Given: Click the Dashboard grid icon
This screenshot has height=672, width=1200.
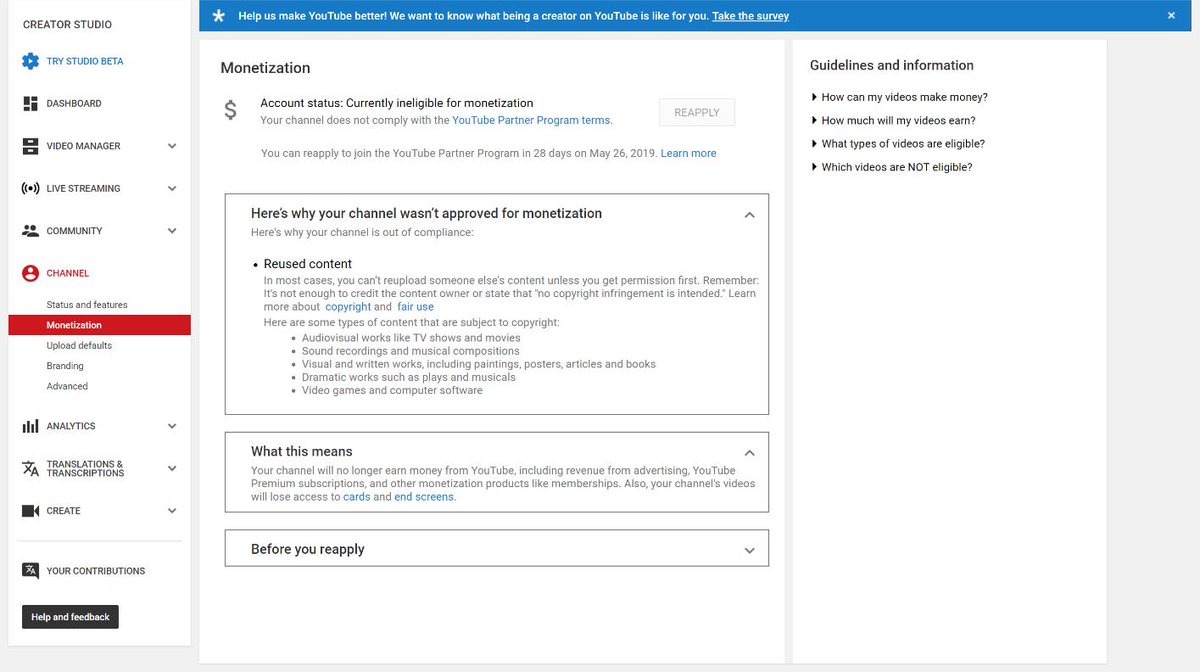Looking at the screenshot, I should [x=30, y=103].
